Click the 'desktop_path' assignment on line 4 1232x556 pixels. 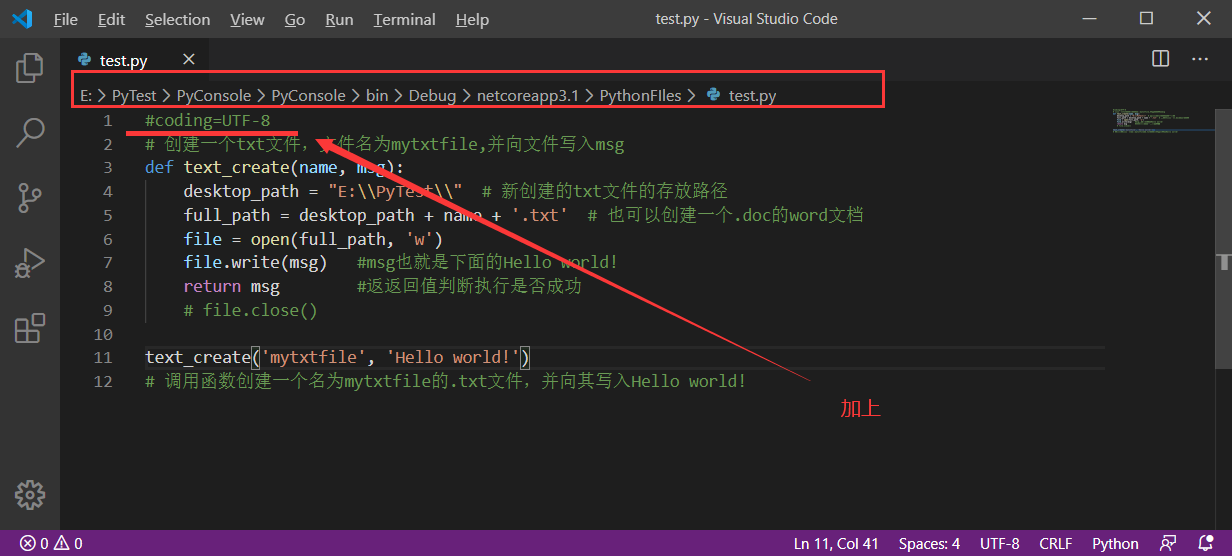click(241, 191)
